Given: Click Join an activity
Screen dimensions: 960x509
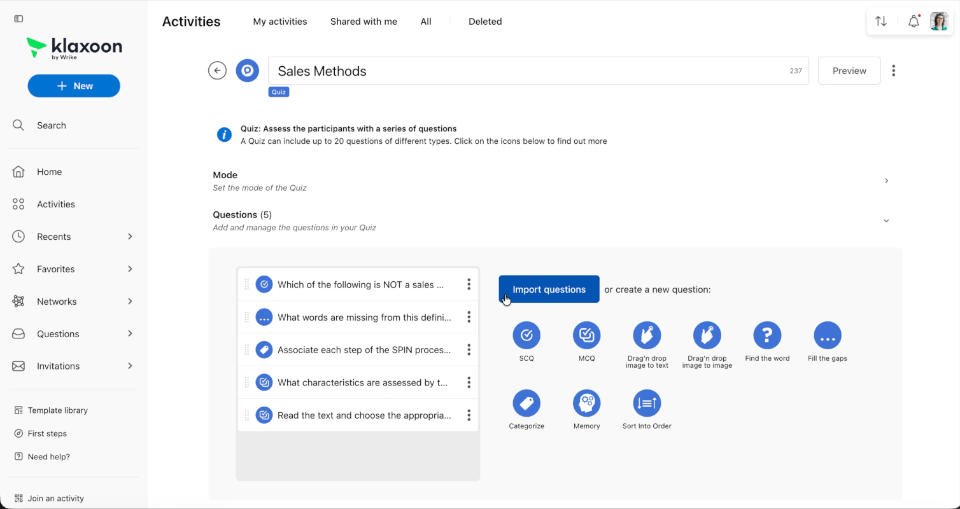Looking at the screenshot, I should [x=49, y=499].
